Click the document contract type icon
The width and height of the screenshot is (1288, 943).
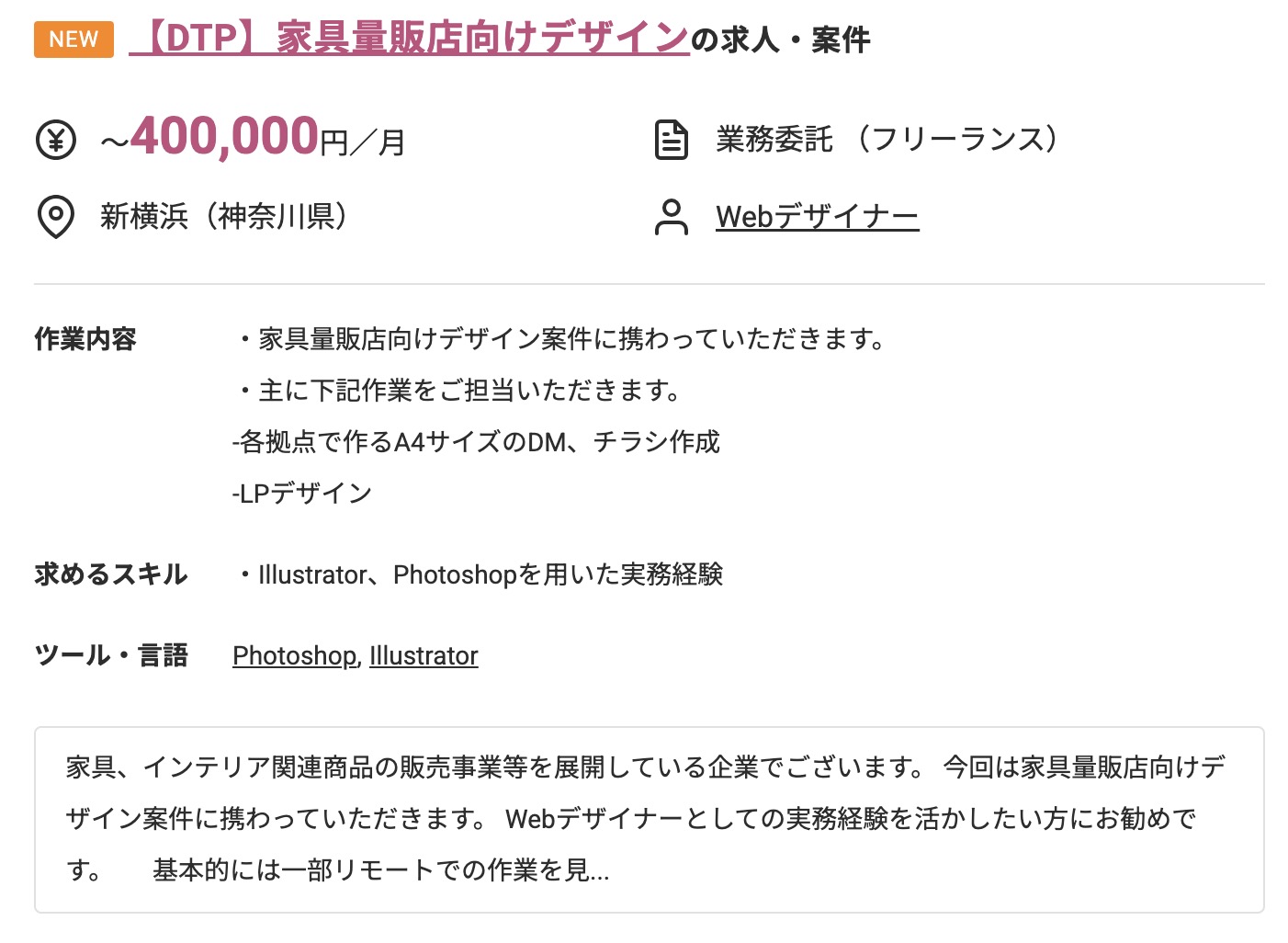(671, 141)
